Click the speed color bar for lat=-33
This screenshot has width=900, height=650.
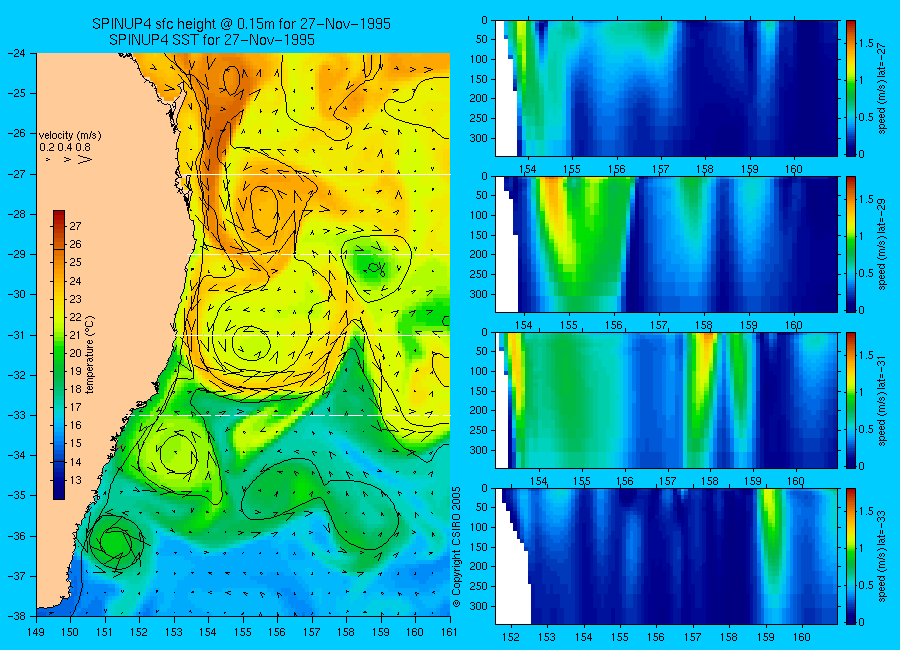(851, 556)
